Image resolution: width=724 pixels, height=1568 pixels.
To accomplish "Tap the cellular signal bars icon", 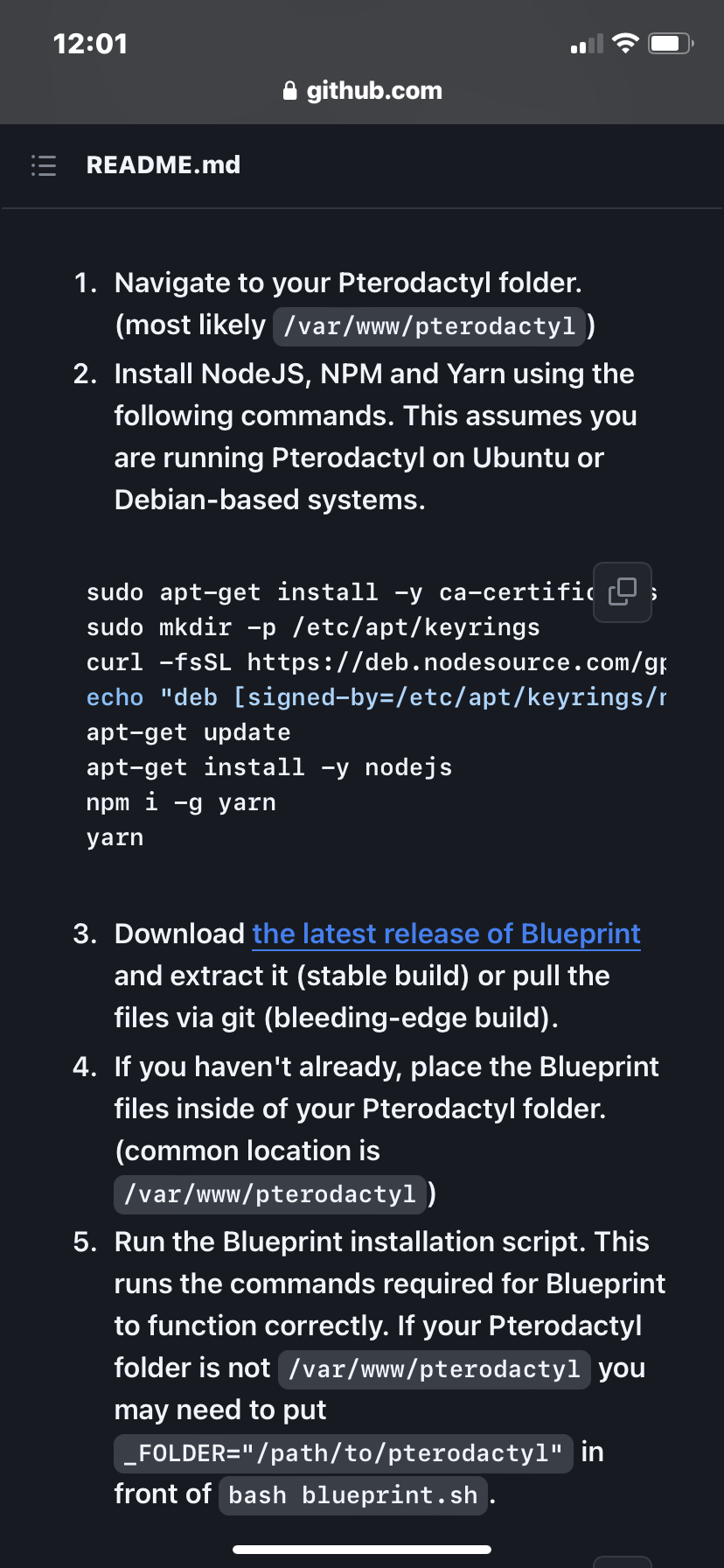I will coord(587,44).
